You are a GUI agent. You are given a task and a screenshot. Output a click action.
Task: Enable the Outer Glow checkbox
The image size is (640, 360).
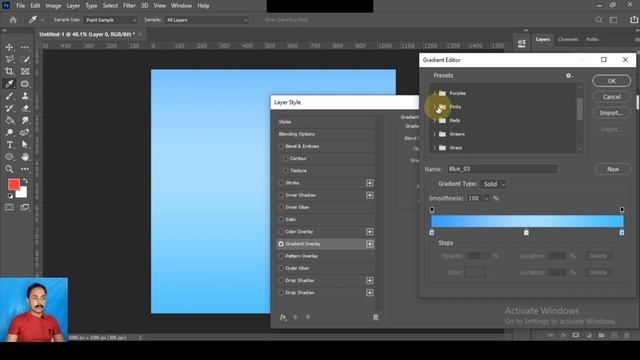pos(281,268)
